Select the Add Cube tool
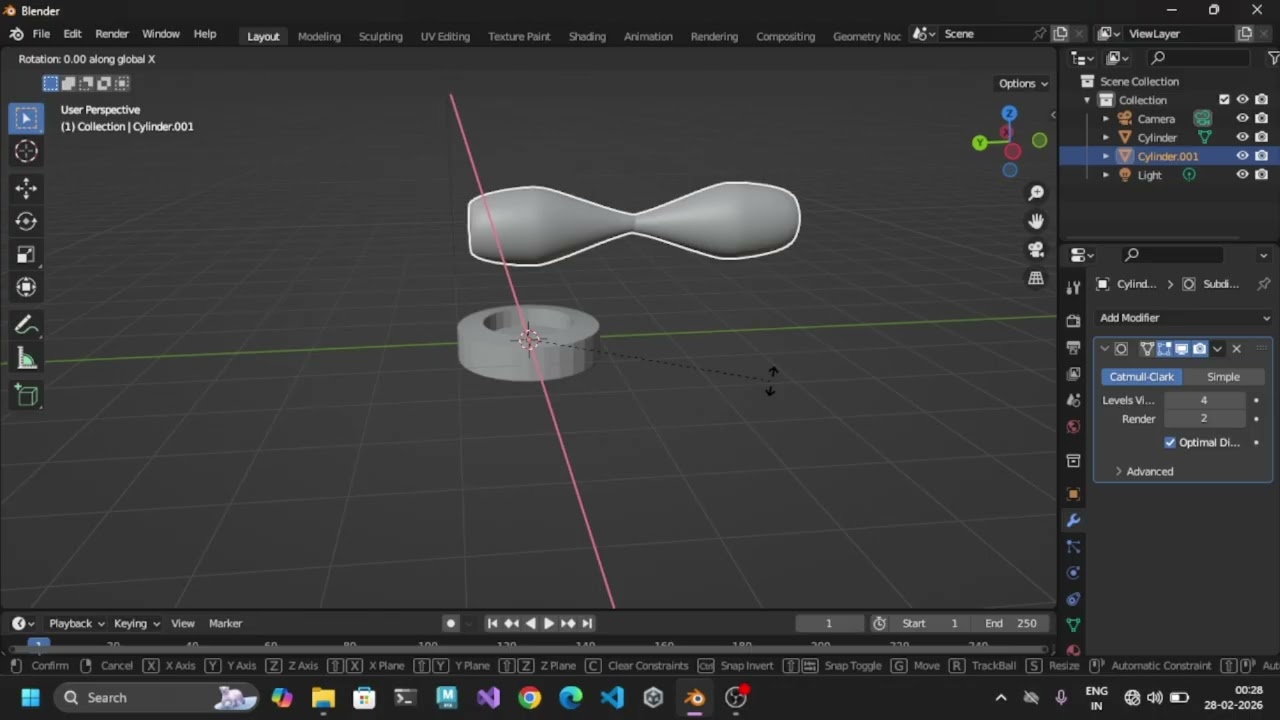Screen dimensions: 1280x720 point(26,396)
